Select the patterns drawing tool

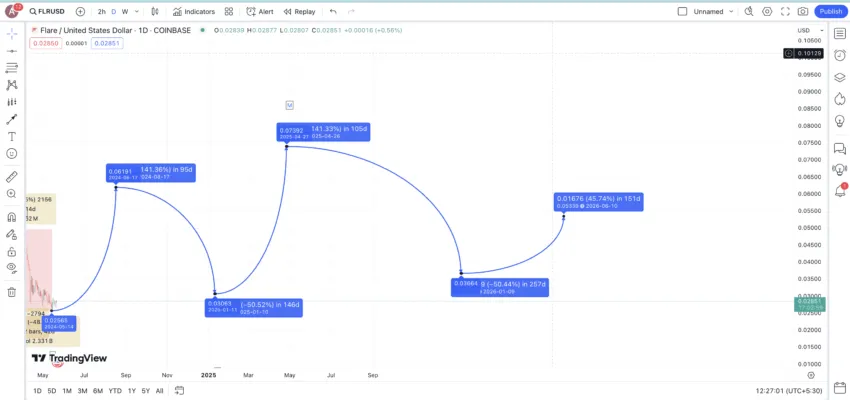point(11,85)
